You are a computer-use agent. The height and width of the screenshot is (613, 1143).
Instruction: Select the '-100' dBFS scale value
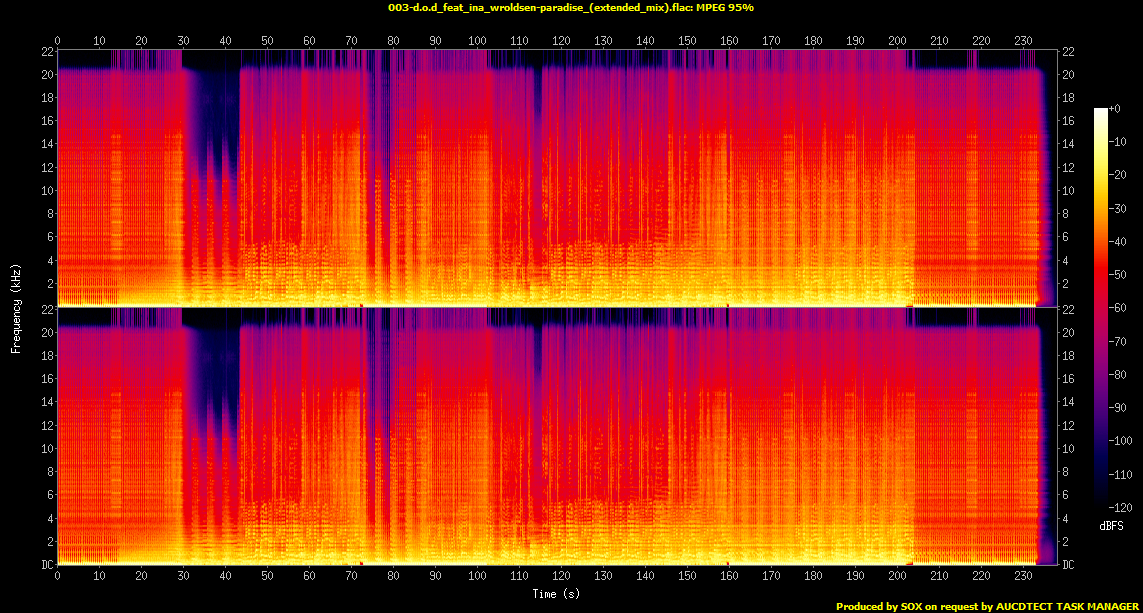point(1120,441)
